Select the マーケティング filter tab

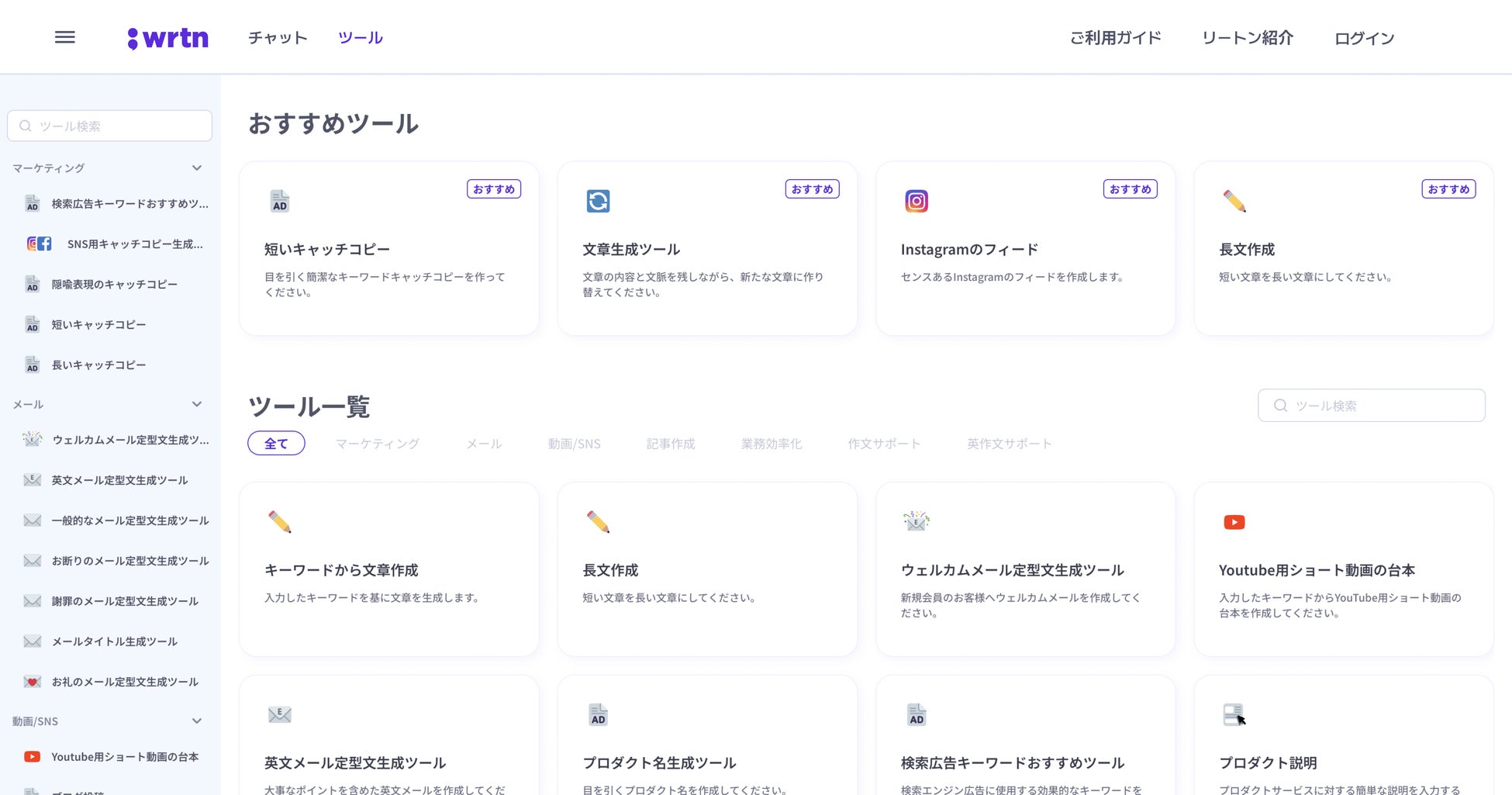coord(378,444)
